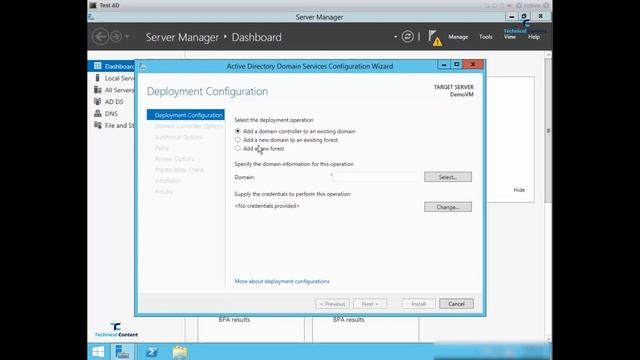The width and height of the screenshot is (640, 360).
Task: Open the Manage menu
Action: pyautogui.click(x=458, y=37)
